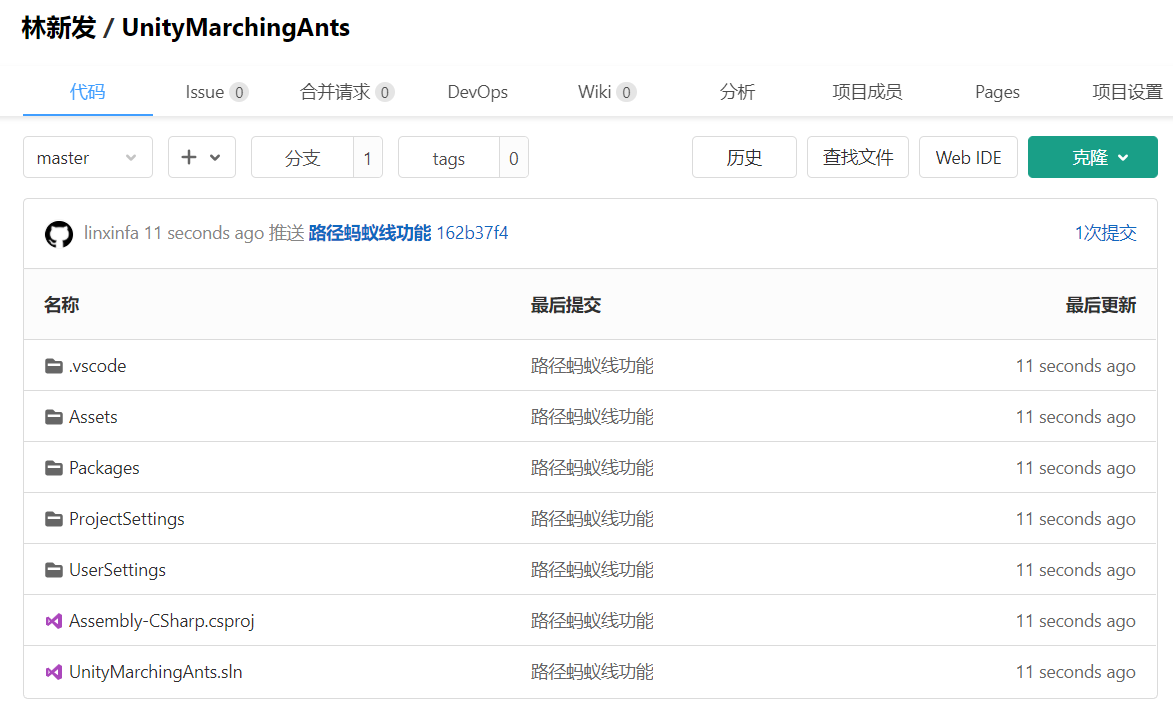
Task: Click the 林新发 owner name in title
Action: 59,28
